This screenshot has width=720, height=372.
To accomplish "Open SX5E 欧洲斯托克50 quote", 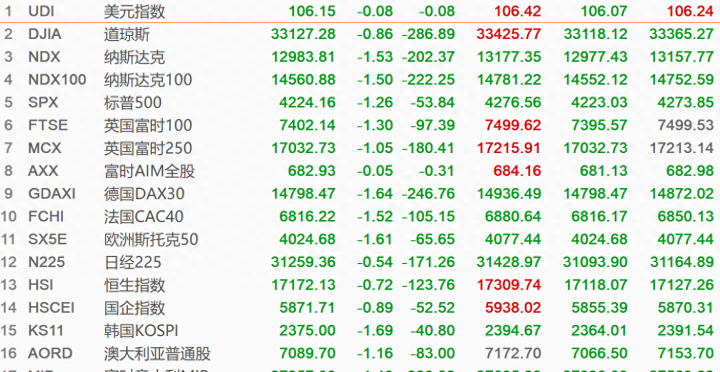I will click(360, 240).
